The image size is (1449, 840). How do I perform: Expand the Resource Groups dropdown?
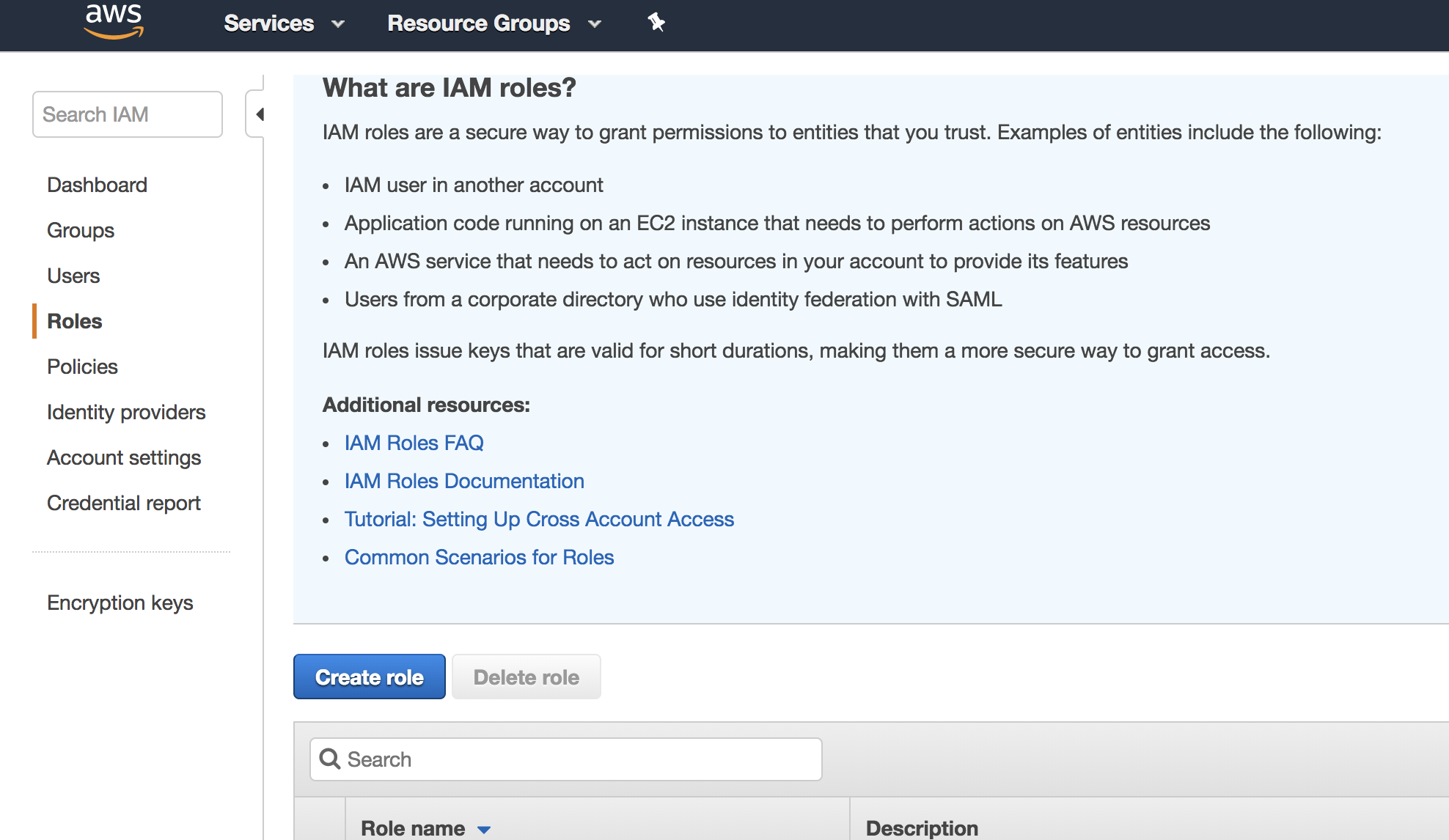coord(494,23)
